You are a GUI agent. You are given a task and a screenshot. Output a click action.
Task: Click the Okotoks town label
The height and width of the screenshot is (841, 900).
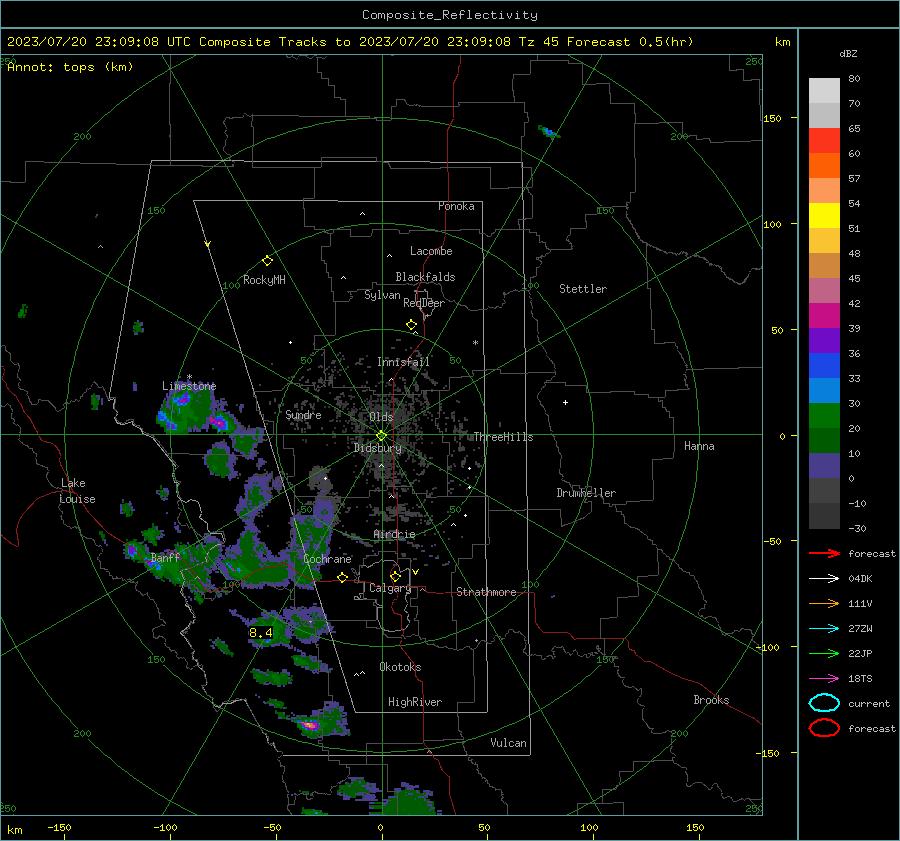(x=400, y=667)
